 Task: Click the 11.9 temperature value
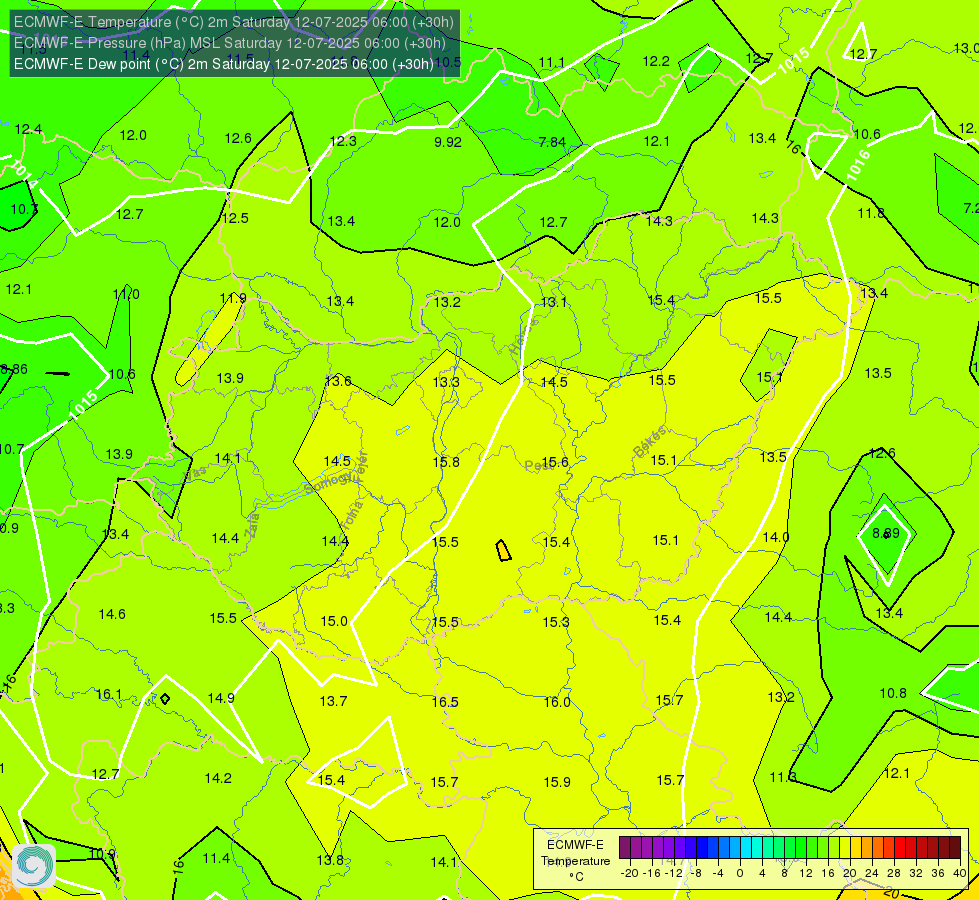click(233, 299)
